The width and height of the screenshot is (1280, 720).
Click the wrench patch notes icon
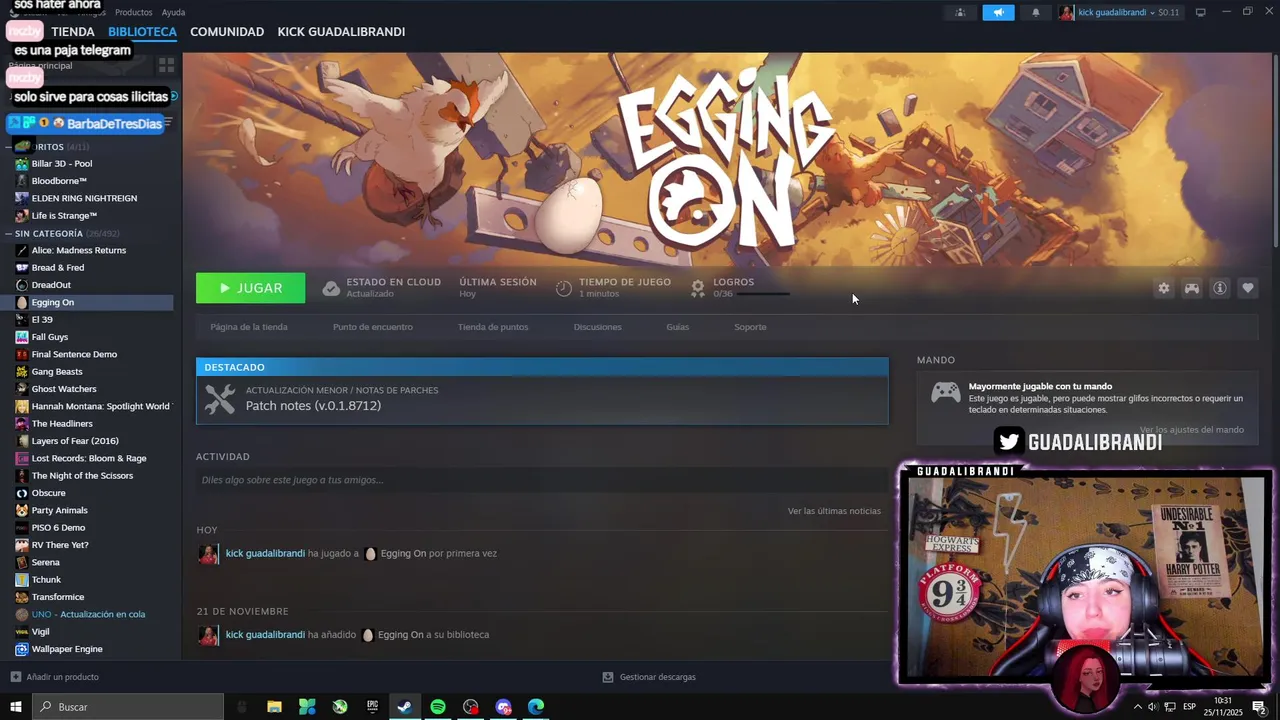[220, 399]
